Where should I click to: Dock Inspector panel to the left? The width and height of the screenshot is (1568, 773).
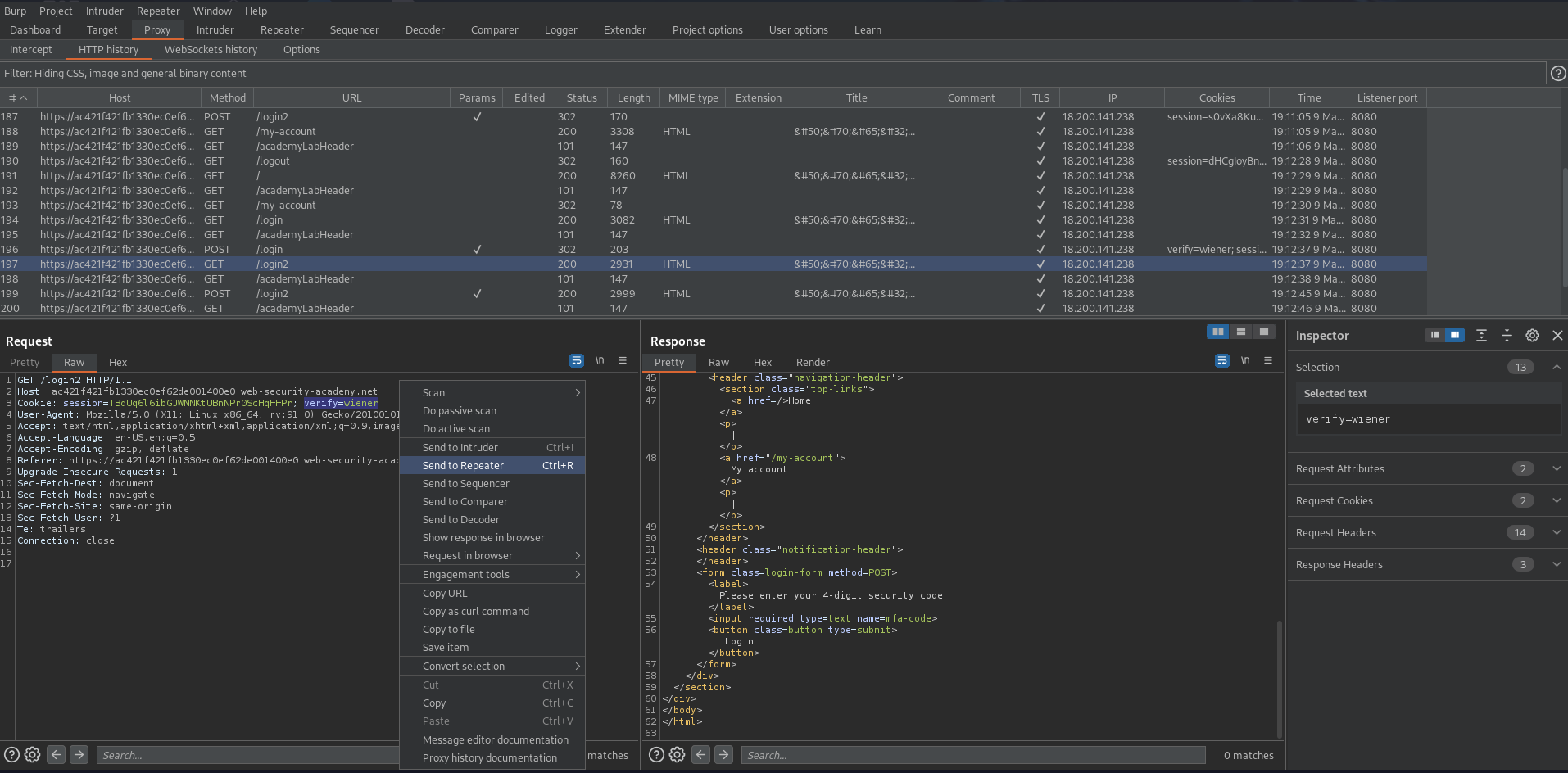point(1434,335)
